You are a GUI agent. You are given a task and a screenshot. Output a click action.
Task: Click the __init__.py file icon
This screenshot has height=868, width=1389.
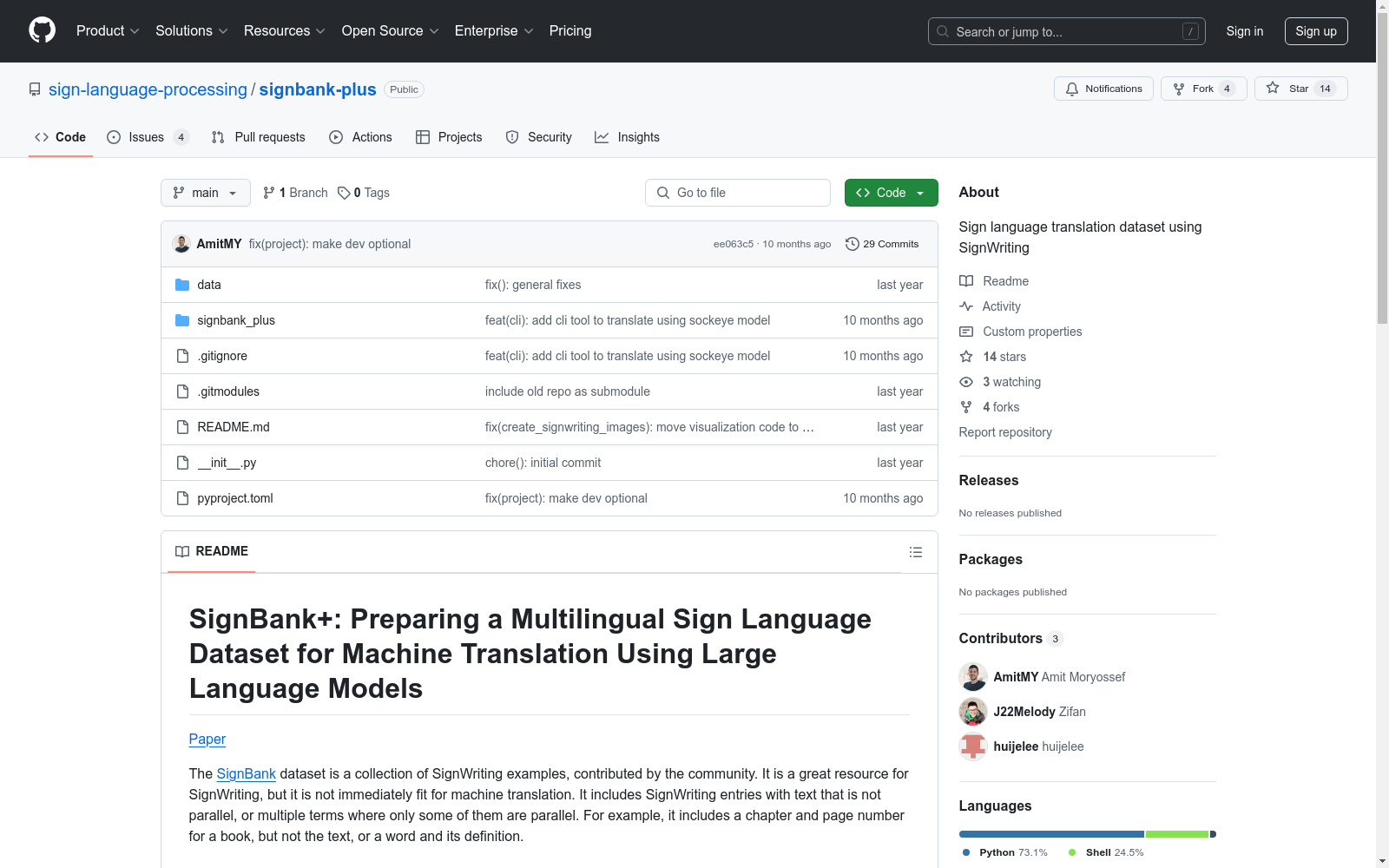pos(182,463)
